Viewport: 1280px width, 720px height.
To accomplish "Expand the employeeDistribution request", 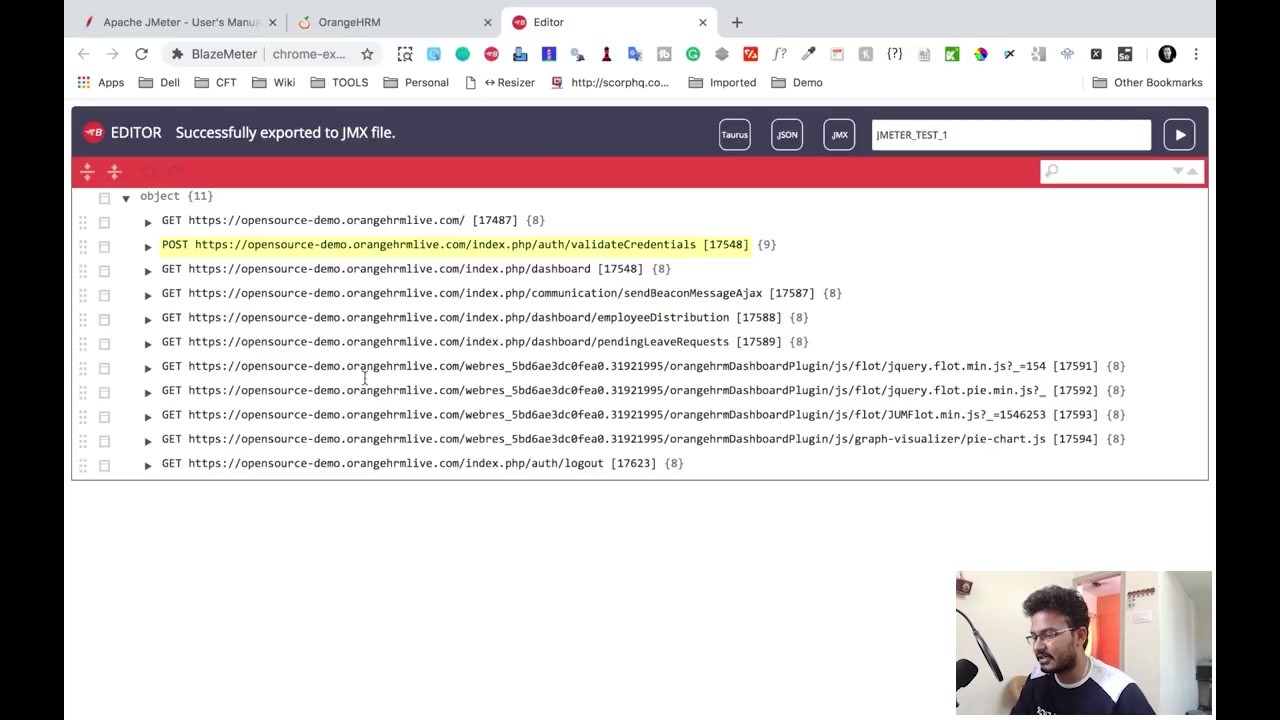I will (148, 319).
